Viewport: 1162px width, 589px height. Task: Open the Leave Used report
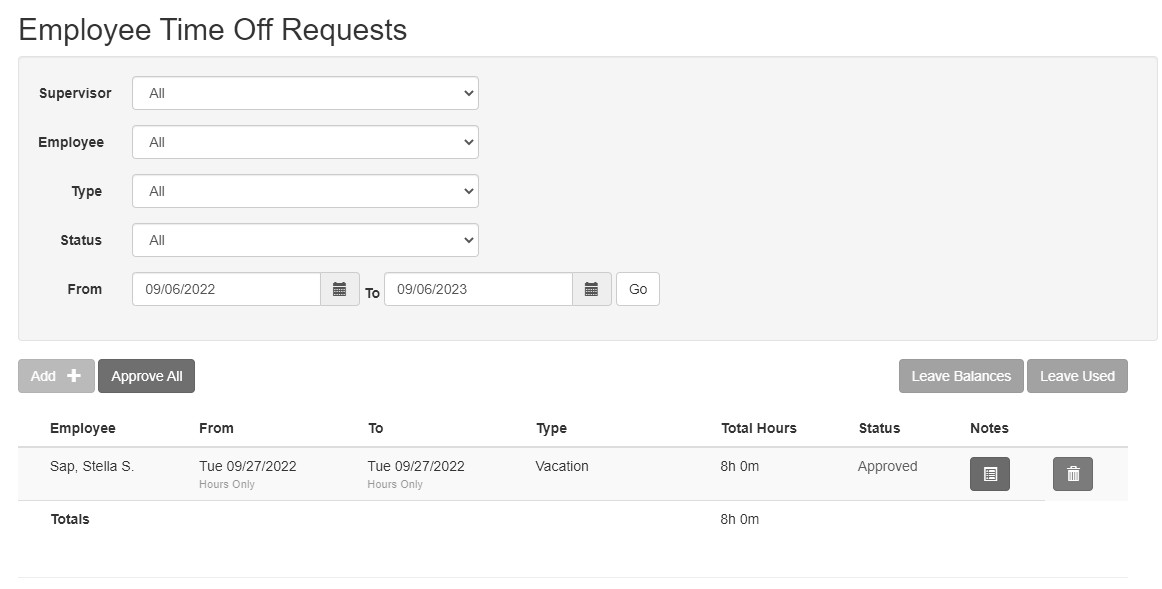(1077, 376)
